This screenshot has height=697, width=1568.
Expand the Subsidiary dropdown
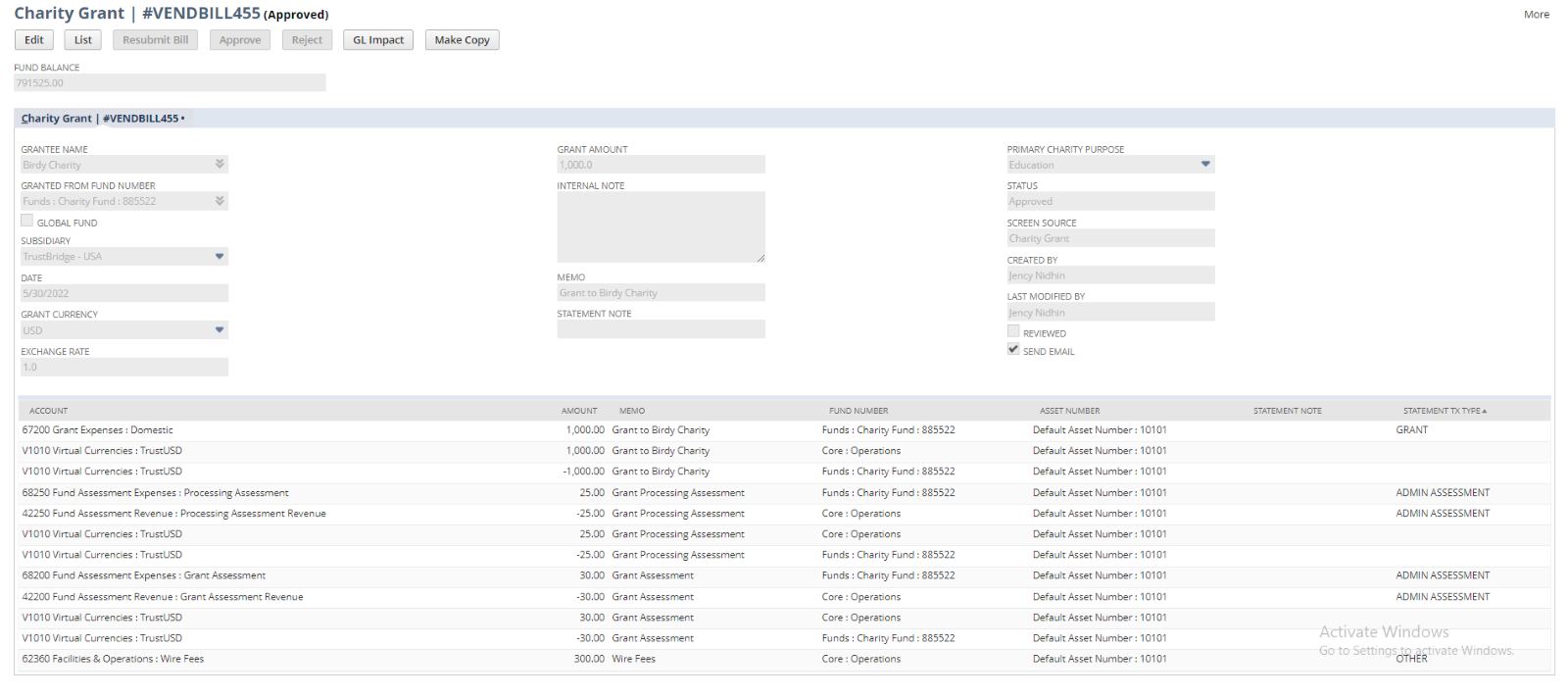[220, 257]
